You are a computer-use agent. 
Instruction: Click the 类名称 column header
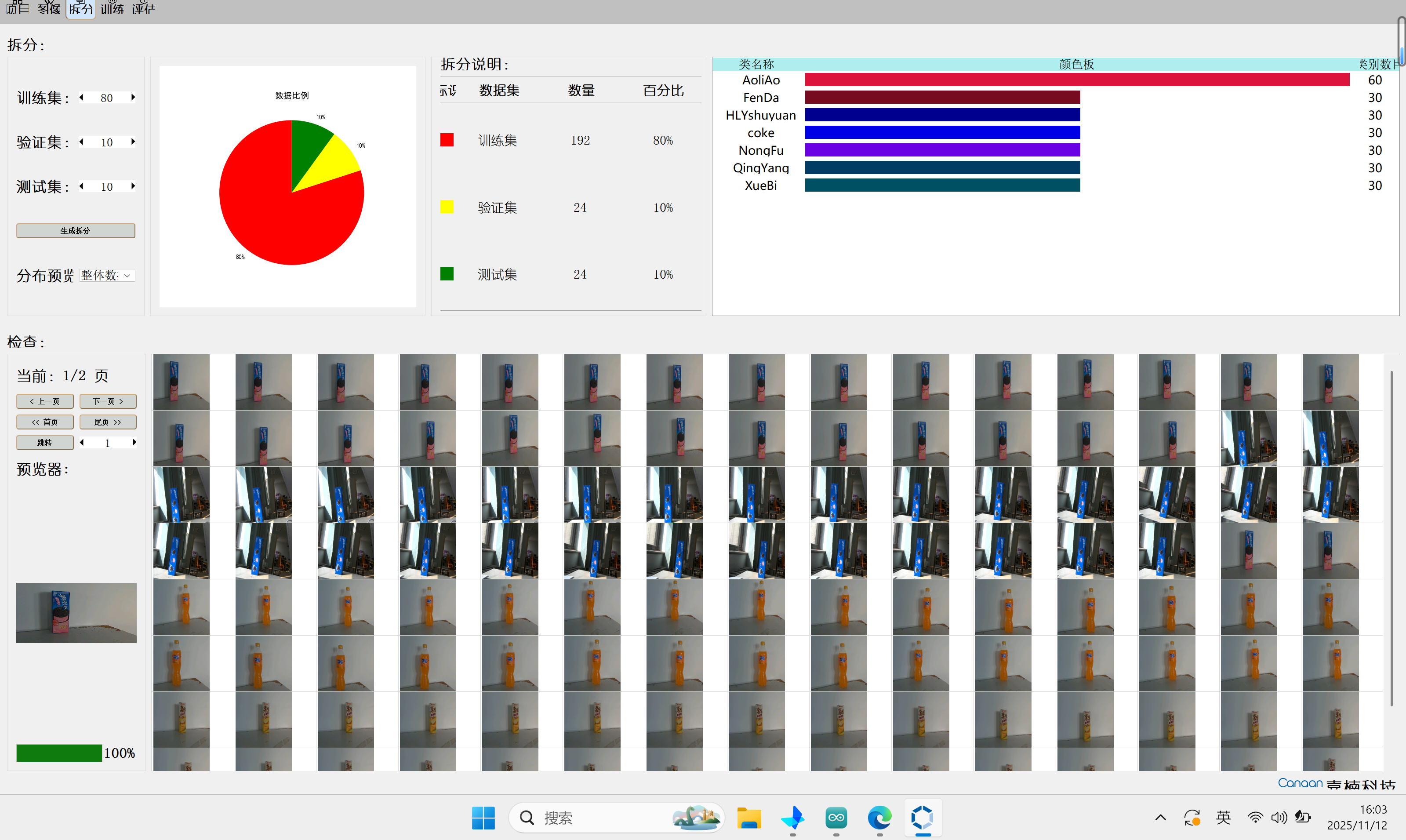click(x=756, y=64)
